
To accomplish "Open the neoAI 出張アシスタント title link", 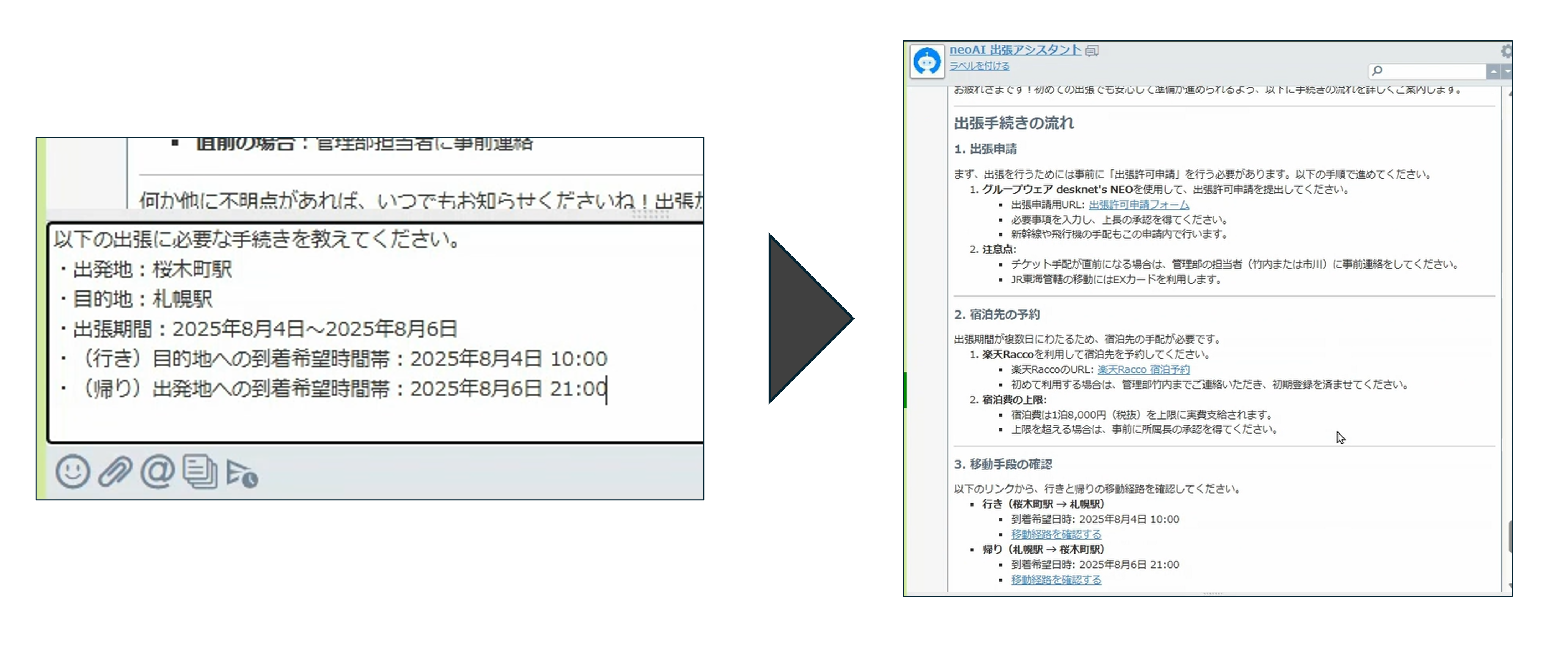I will 1015,50.
